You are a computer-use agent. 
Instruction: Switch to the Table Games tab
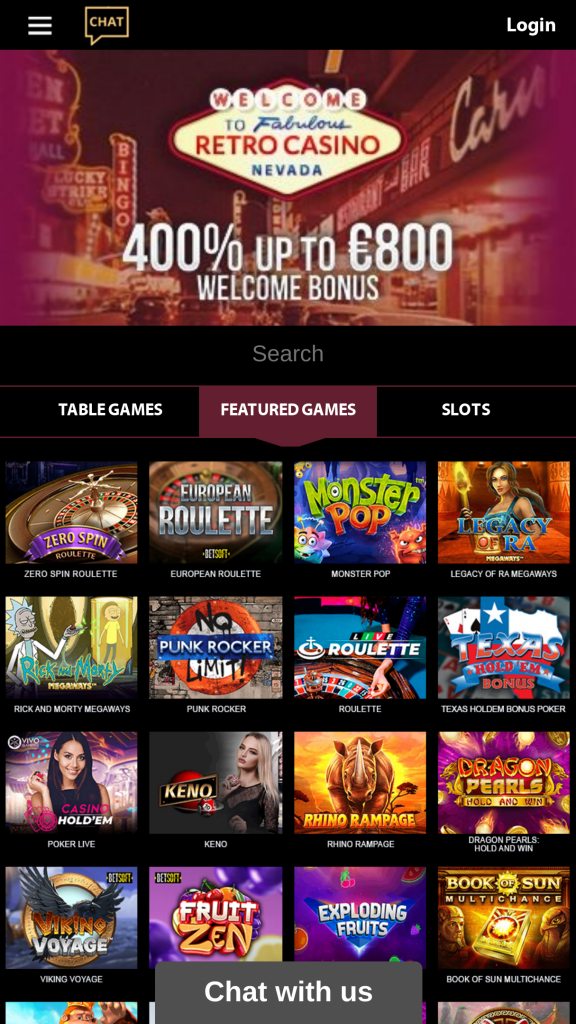[x=110, y=410]
